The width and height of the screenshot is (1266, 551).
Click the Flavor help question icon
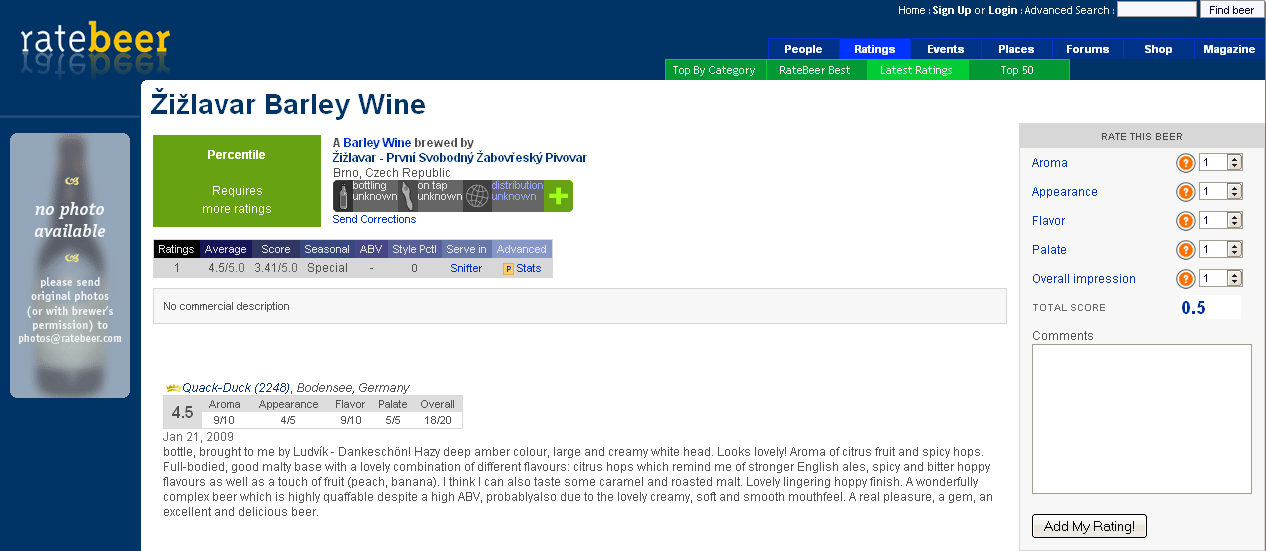pyautogui.click(x=1185, y=221)
